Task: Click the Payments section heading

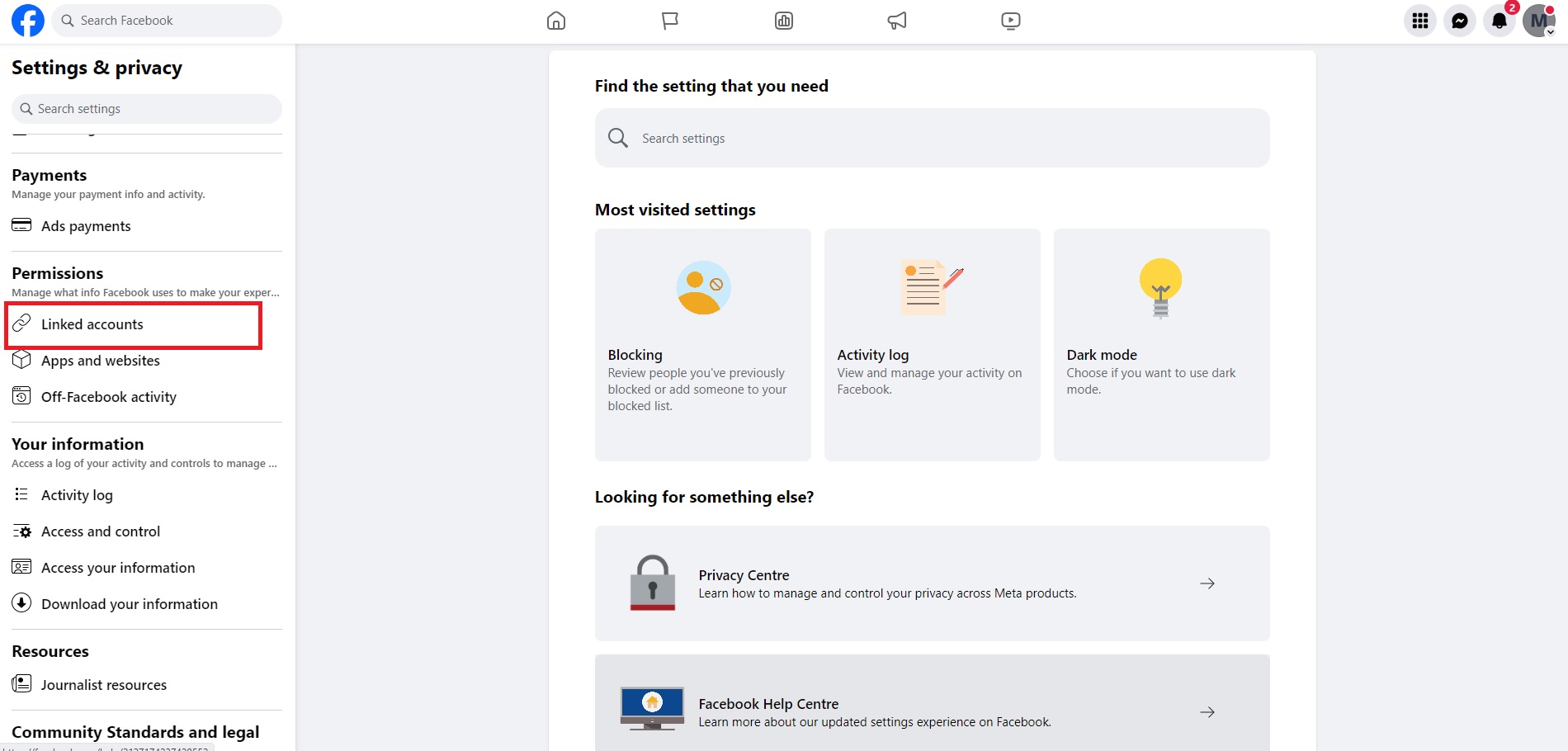Action: point(50,175)
